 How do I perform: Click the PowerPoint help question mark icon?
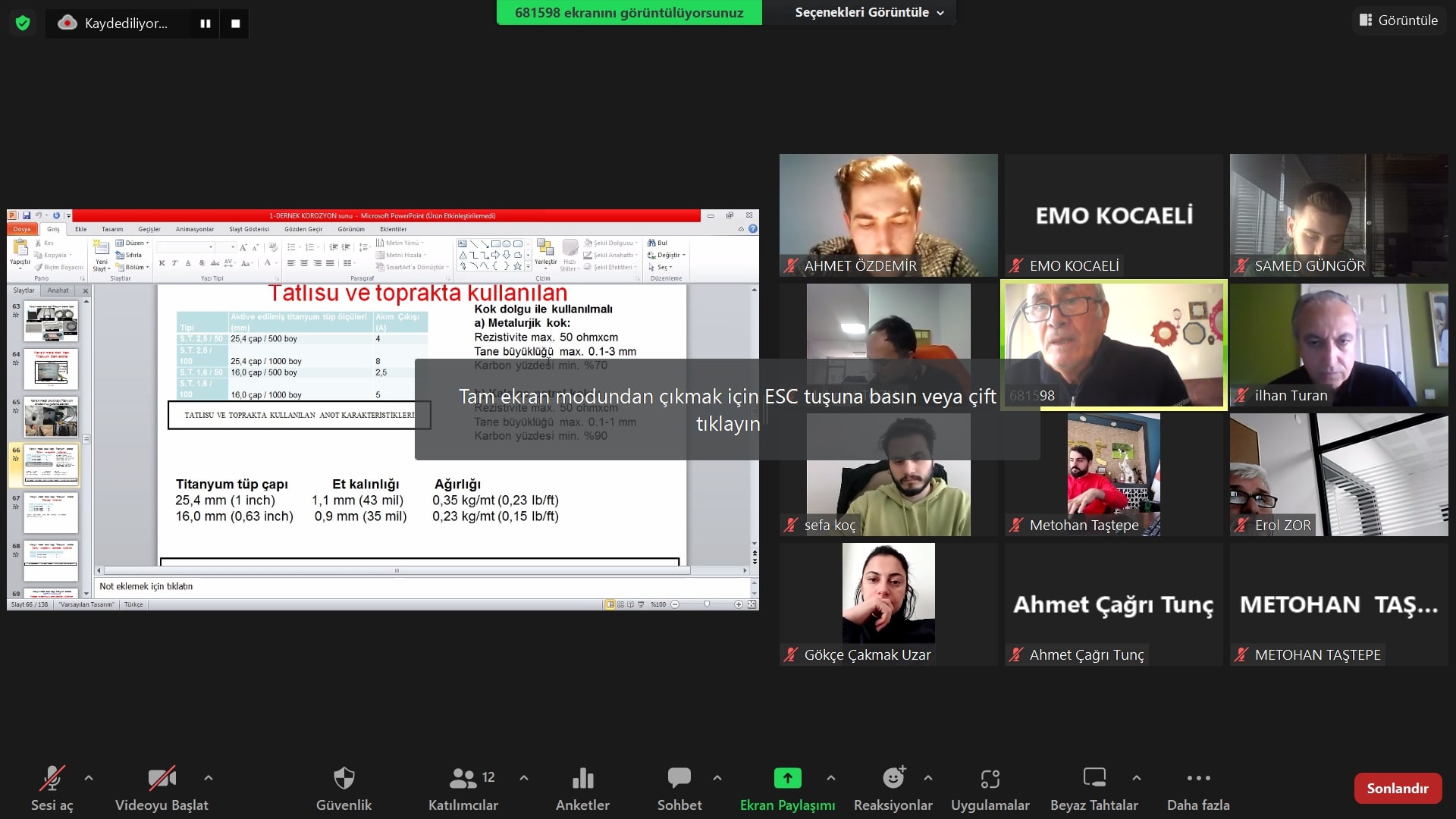click(x=753, y=228)
